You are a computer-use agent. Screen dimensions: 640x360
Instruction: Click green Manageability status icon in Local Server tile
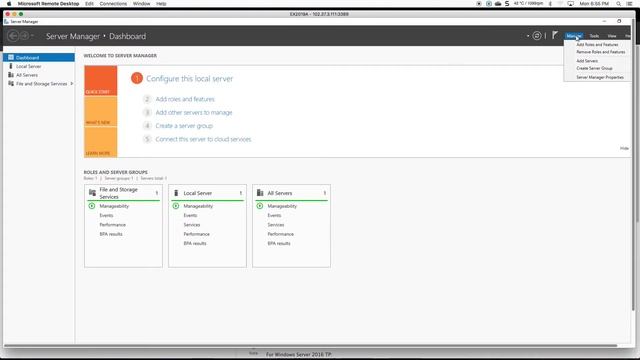coord(176,206)
